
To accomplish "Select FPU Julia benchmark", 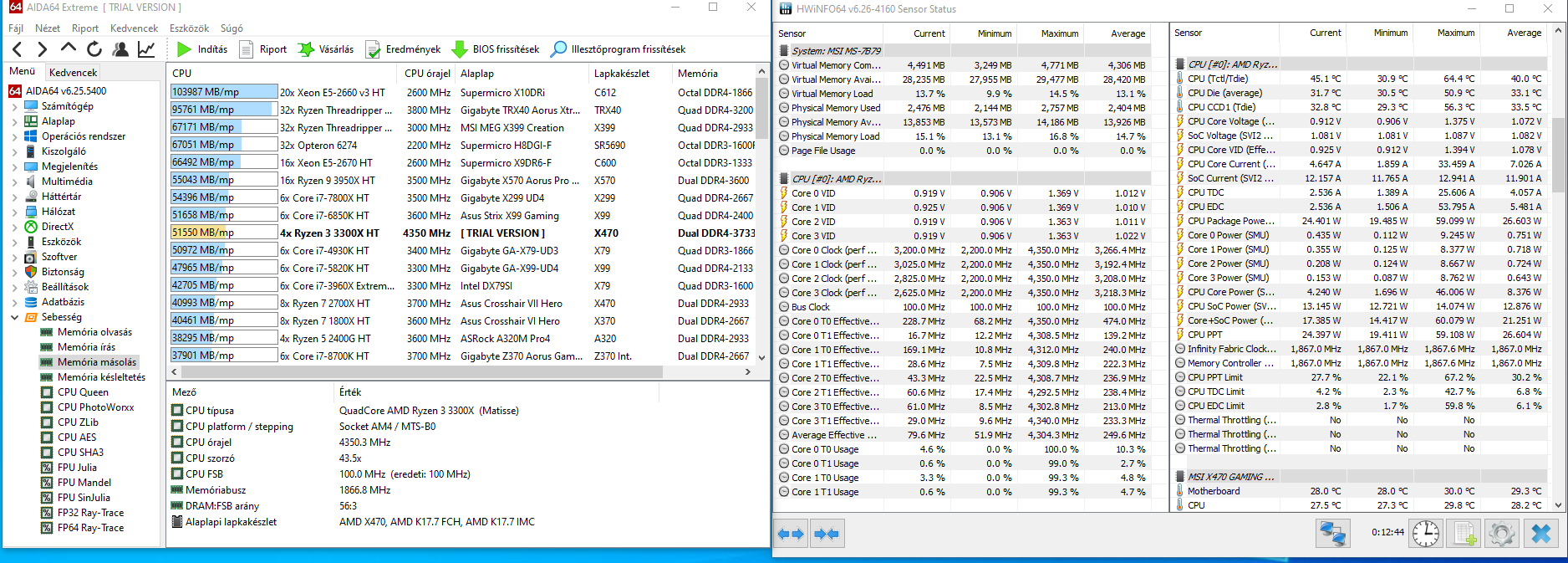I will [77, 468].
